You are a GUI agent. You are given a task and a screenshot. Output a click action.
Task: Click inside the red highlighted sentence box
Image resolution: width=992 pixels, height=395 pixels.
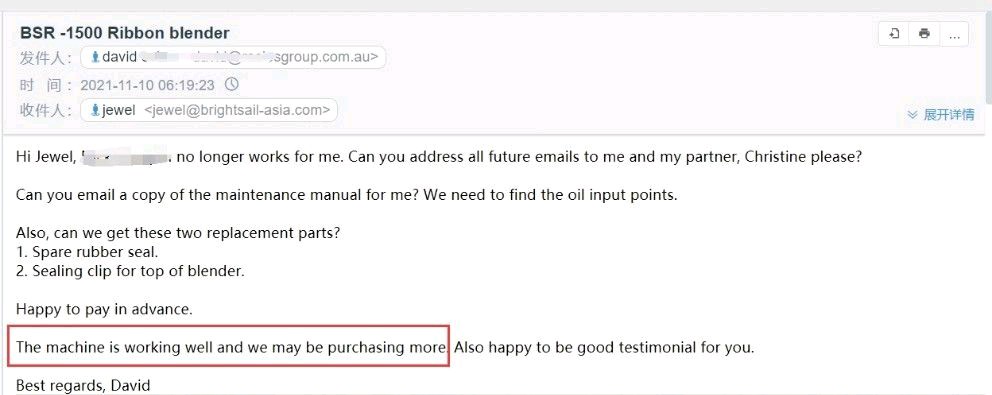pos(228,346)
